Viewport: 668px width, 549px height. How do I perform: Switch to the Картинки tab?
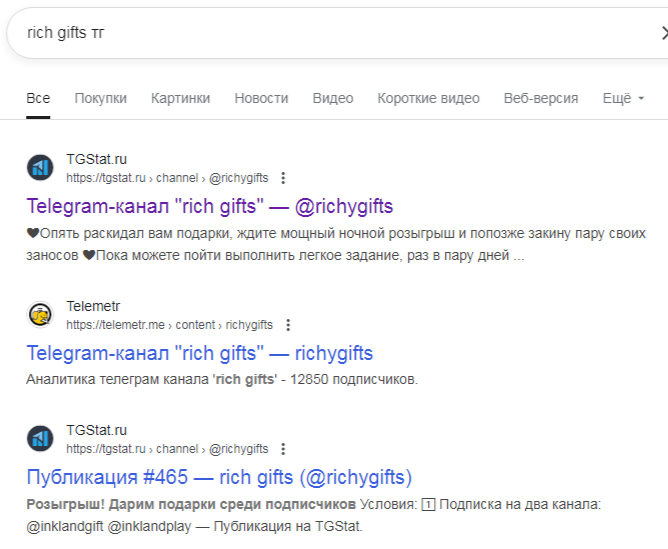click(180, 98)
